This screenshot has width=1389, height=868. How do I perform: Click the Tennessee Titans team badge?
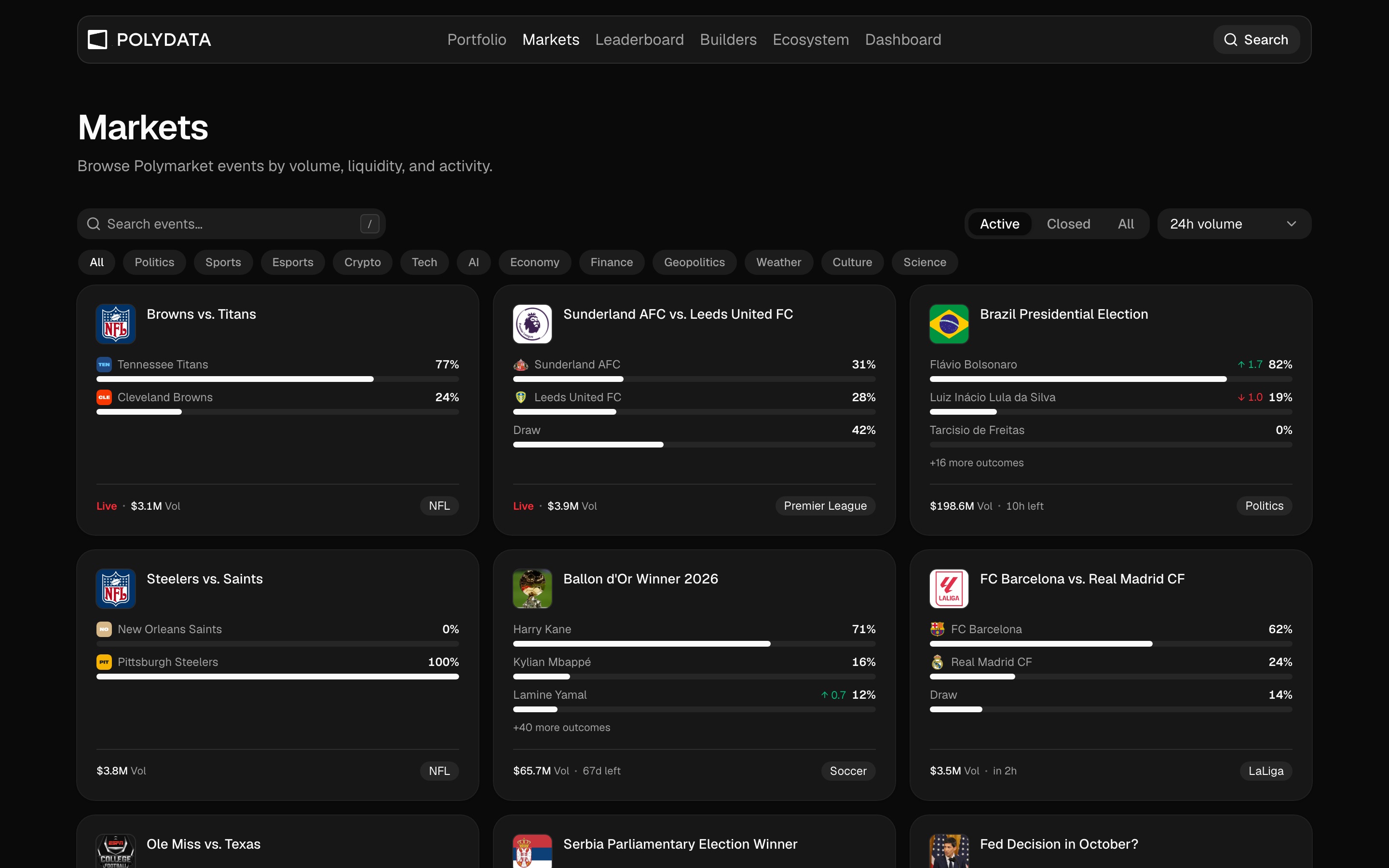pos(104,365)
